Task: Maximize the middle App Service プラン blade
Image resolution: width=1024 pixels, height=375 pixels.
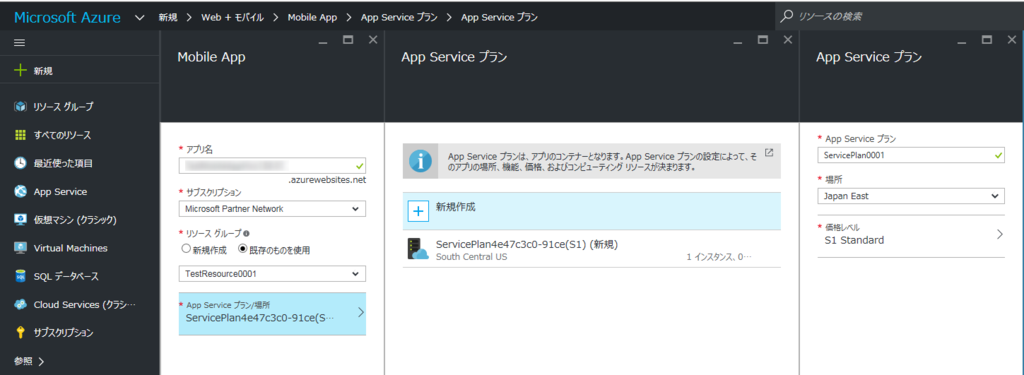Action: pyautogui.click(x=763, y=40)
